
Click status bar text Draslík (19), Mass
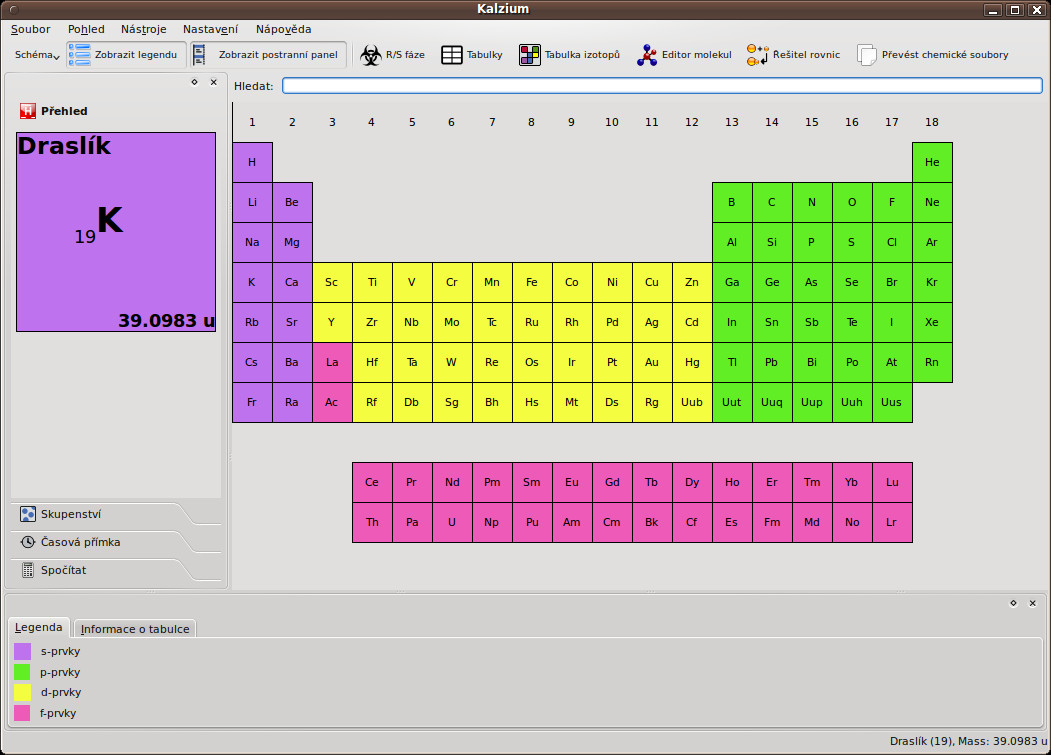(x=968, y=741)
